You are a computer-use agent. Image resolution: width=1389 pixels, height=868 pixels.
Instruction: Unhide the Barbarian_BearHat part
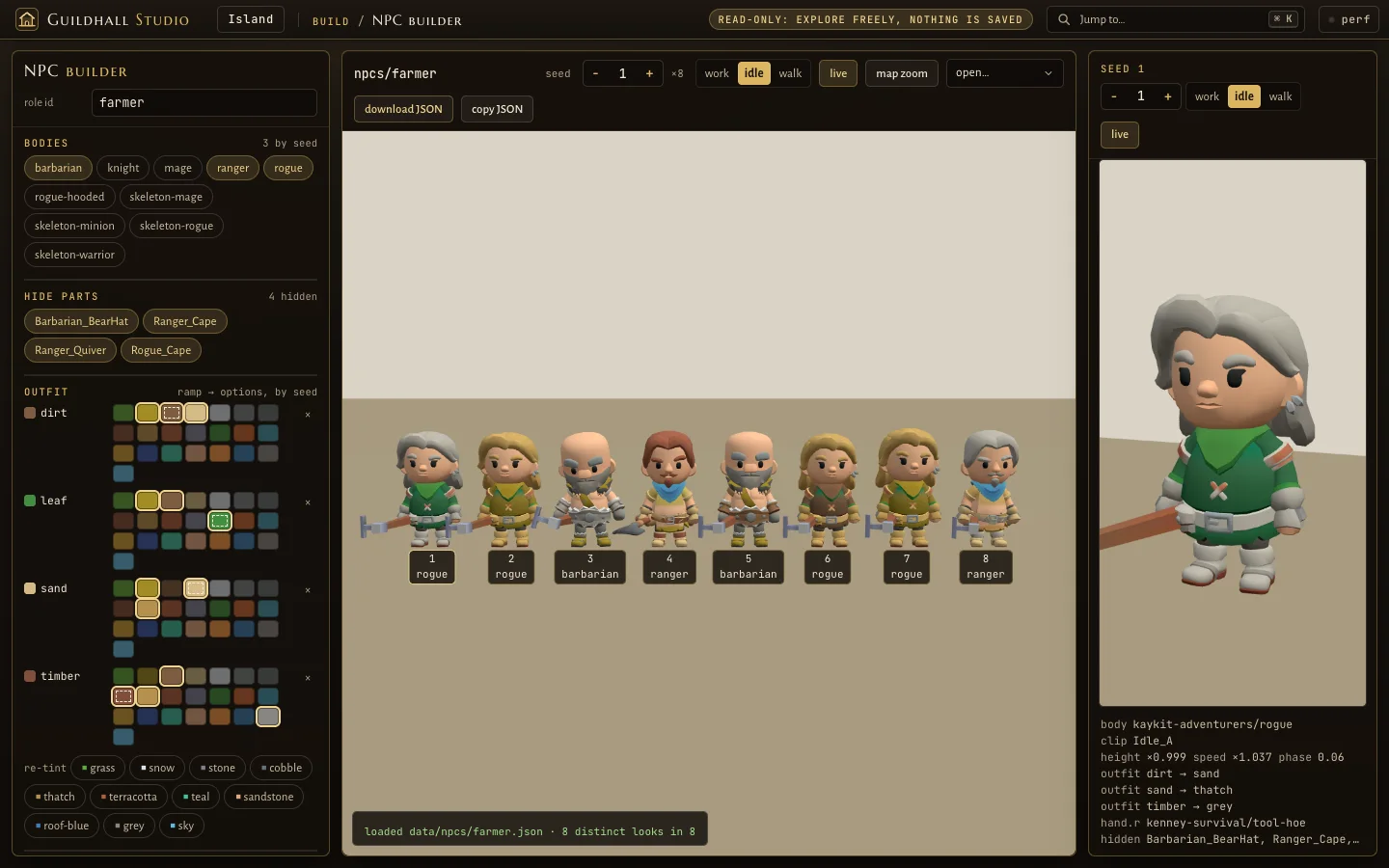click(81, 321)
